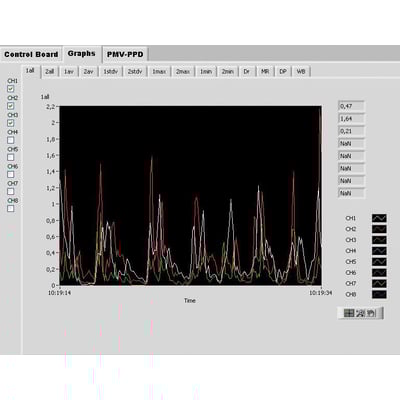Click the 10:19:14 time axis start label
This screenshot has width=400, height=400.
tap(60, 293)
